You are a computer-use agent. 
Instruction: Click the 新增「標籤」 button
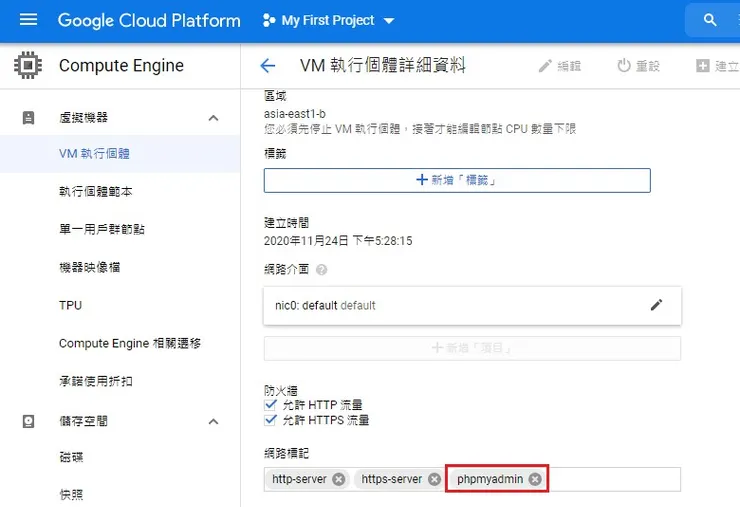457,180
